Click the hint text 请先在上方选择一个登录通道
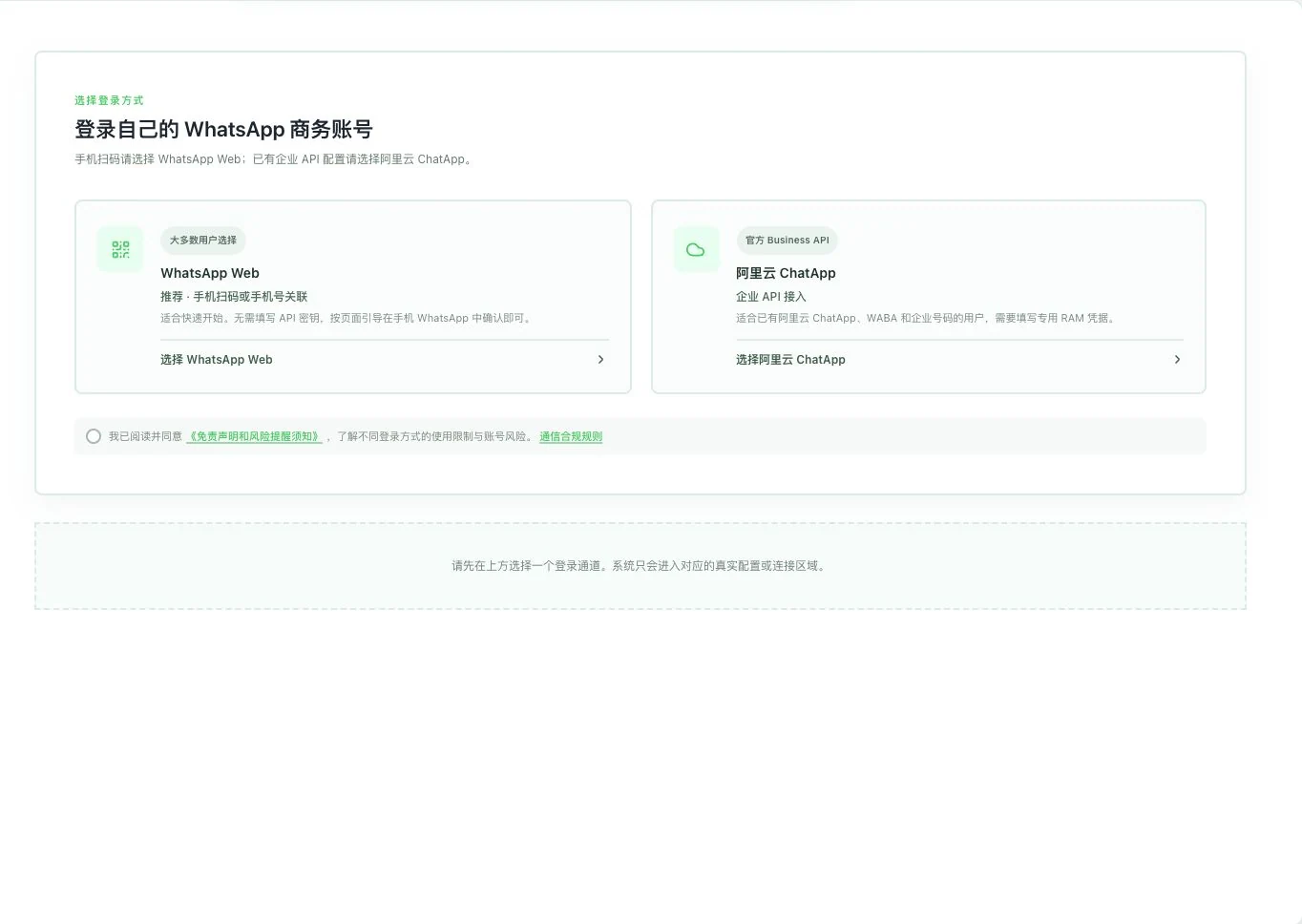 [x=640, y=566]
